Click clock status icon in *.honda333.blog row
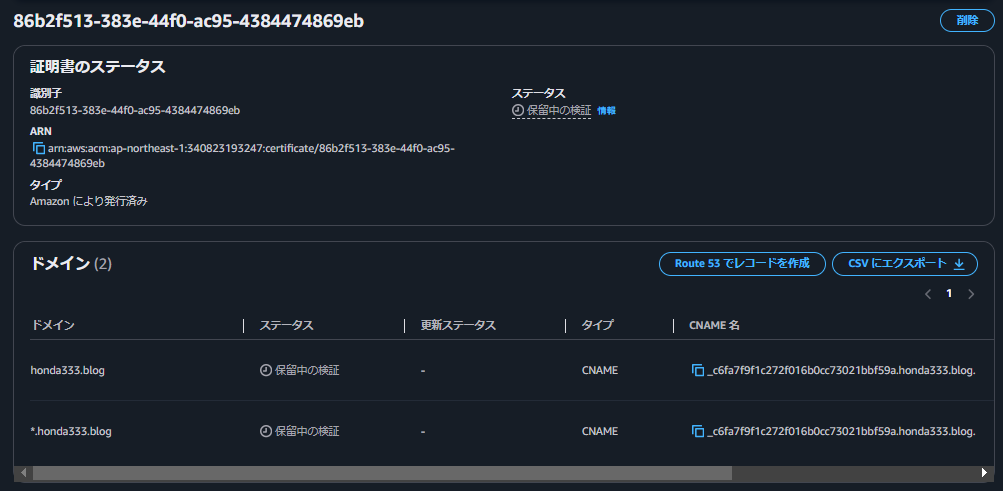The image size is (1003, 491). [x=265, y=432]
